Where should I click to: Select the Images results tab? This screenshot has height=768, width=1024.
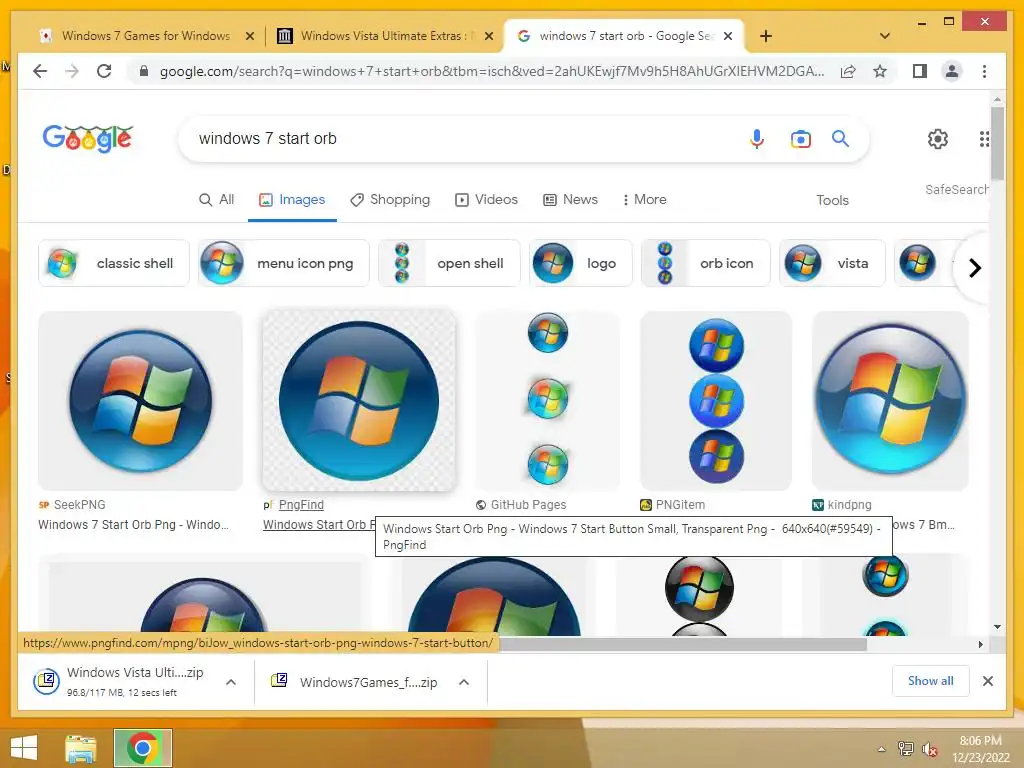click(x=292, y=199)
